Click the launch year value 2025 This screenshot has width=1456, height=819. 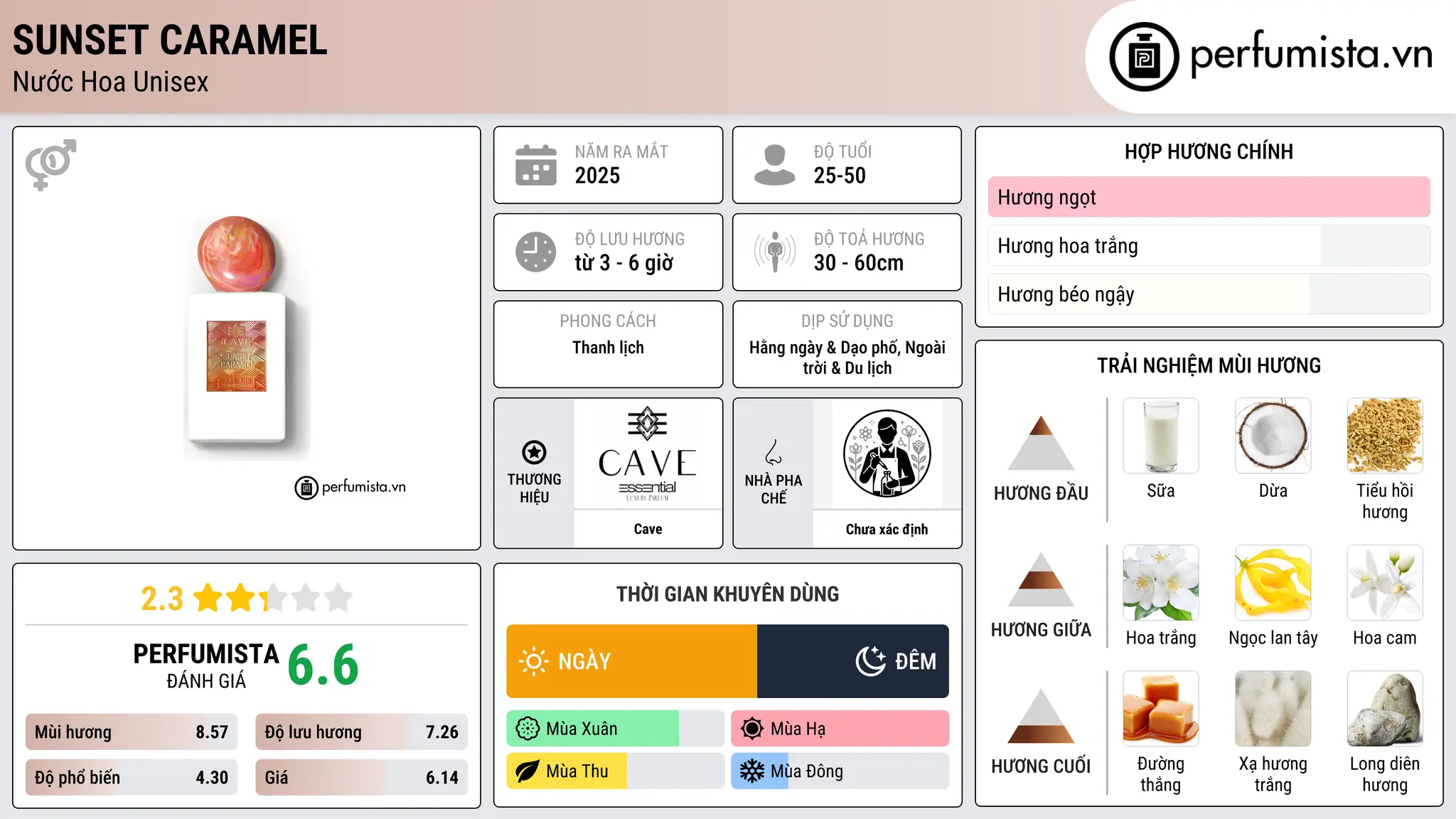[x=597, y=176]
